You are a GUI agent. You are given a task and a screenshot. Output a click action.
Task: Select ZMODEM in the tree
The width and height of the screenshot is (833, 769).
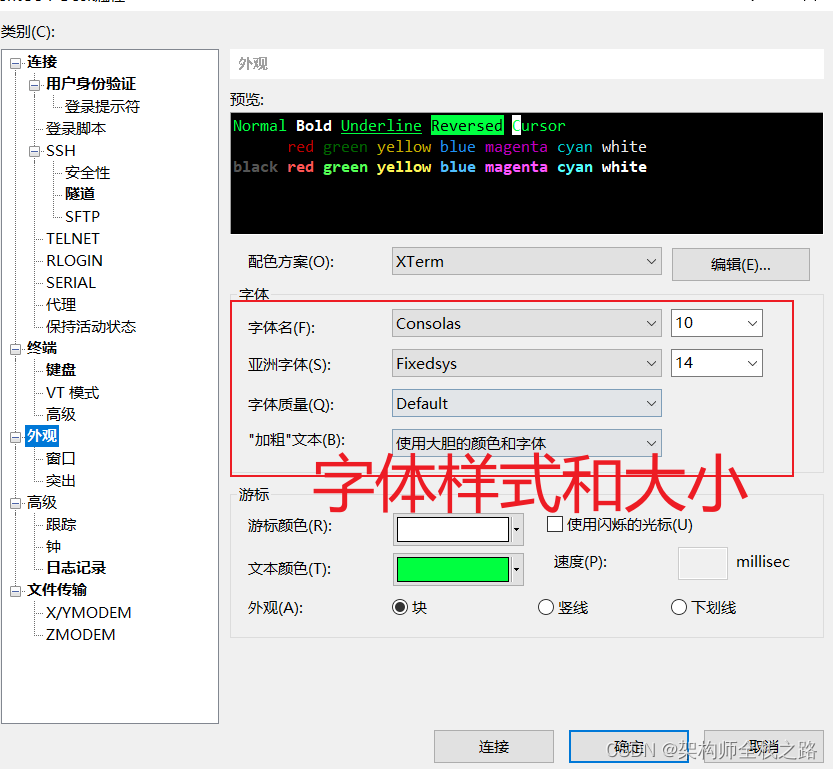pyautogui.click(x=80, y=635)
